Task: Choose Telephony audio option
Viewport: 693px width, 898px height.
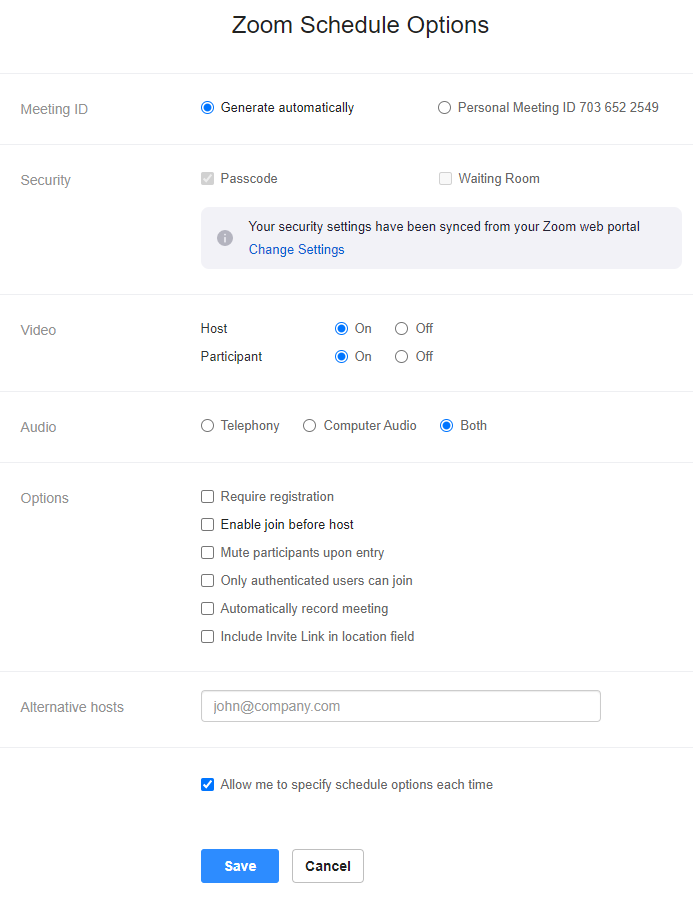Action: (x=207, y=426)
